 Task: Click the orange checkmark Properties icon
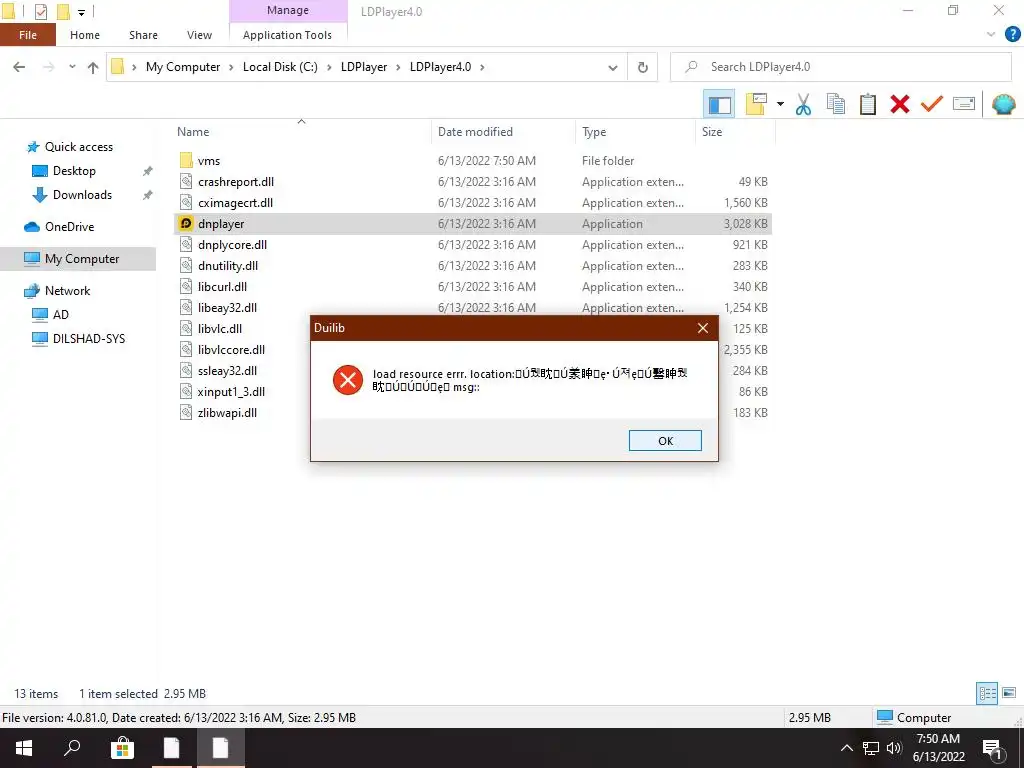[932, 104]
